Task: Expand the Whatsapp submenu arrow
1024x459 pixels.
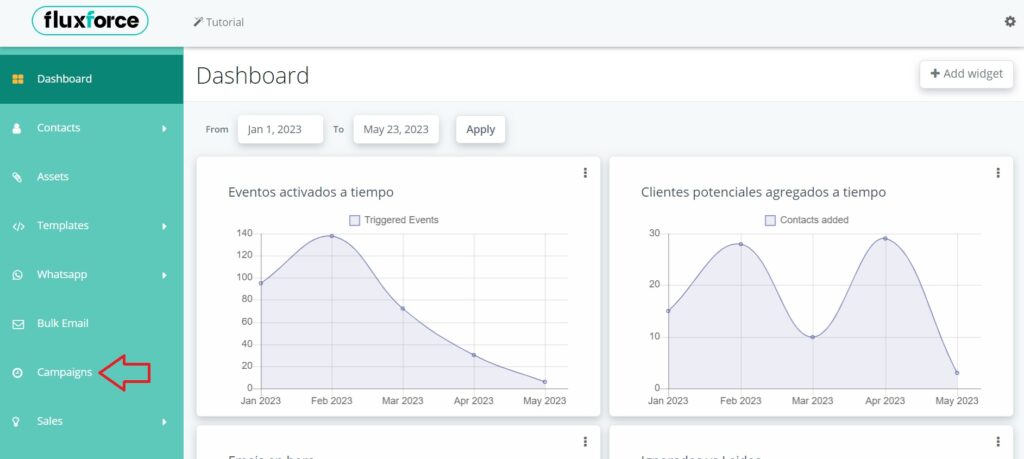Action: coord(165,276)
